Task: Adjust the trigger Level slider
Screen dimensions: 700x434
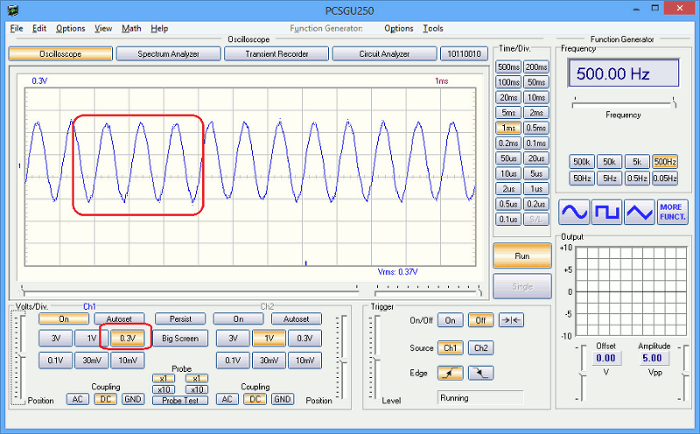Action: pos(376,357)
